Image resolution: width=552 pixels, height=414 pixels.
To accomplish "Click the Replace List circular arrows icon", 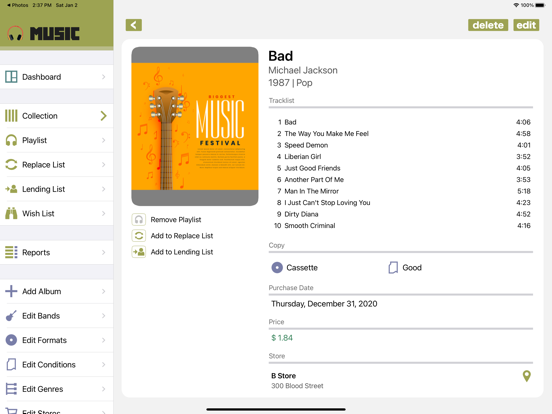I will (x=11, y=164).
